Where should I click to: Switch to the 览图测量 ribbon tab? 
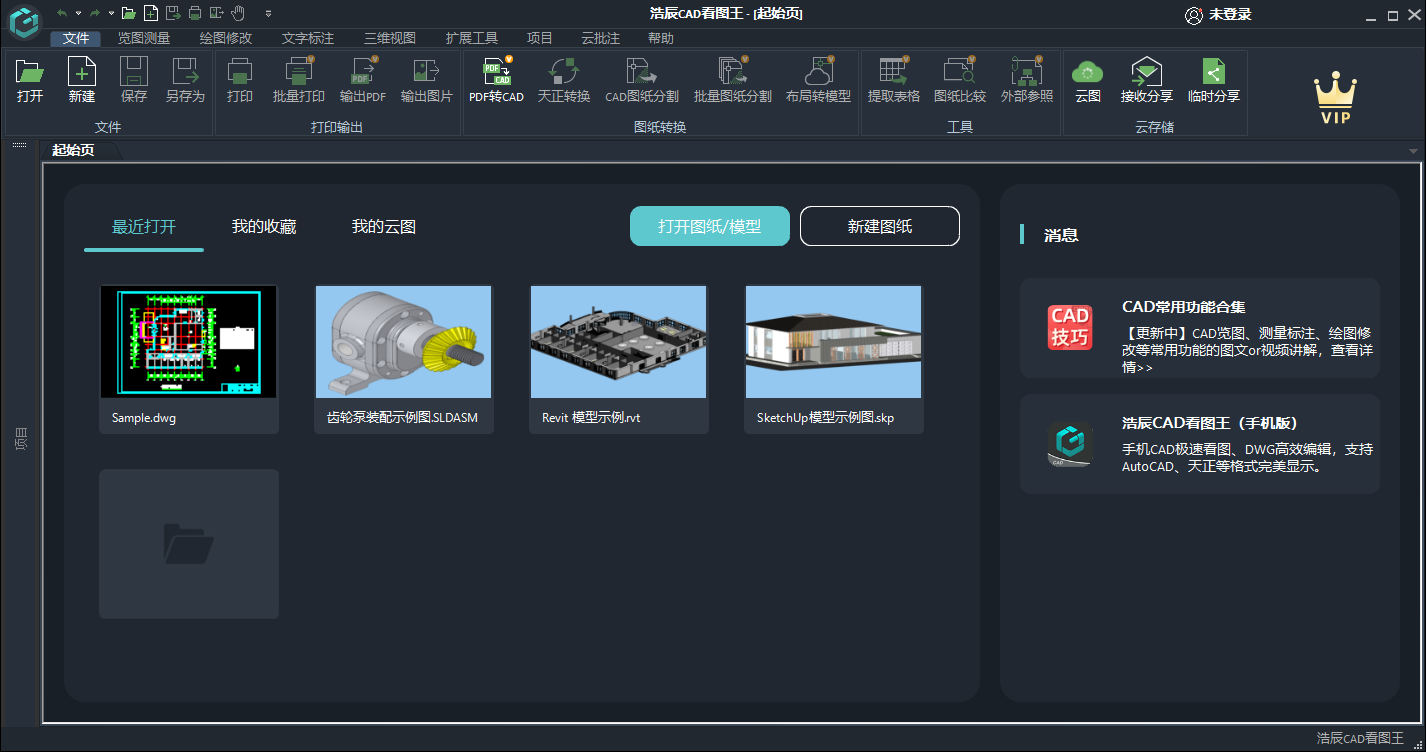pos(143,38)
